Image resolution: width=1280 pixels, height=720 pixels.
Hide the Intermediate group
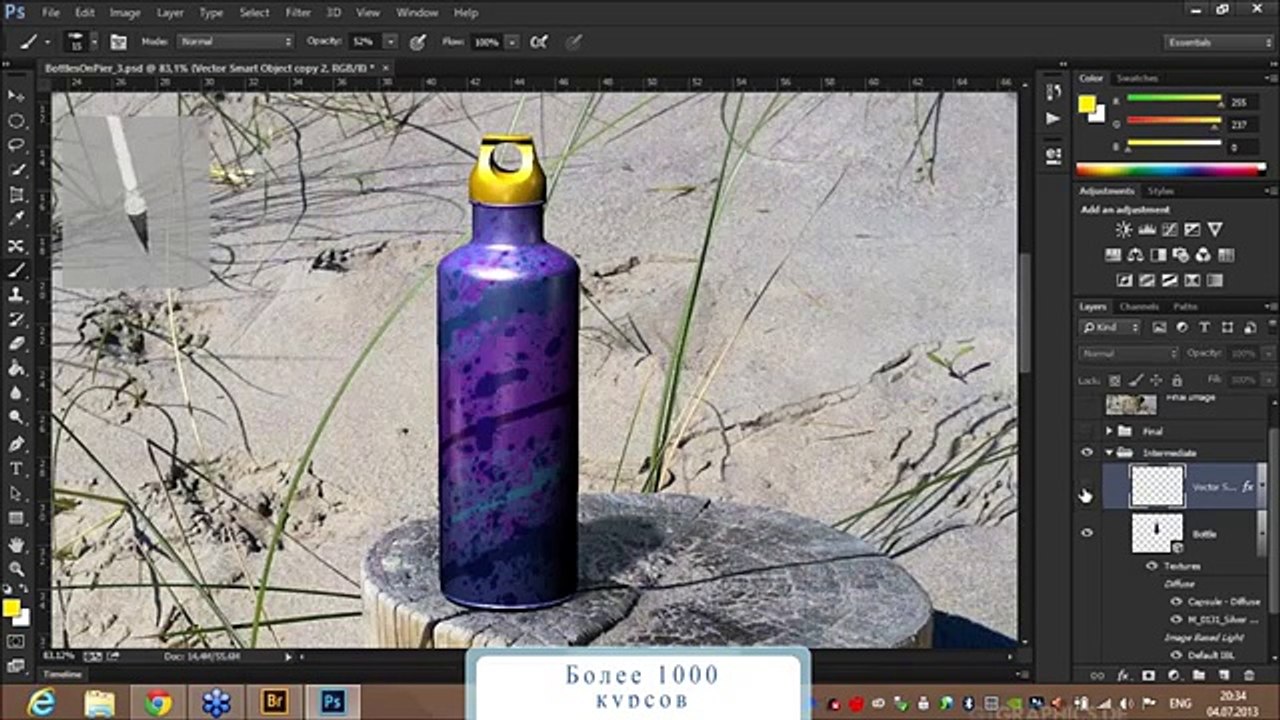(1087, 453)
